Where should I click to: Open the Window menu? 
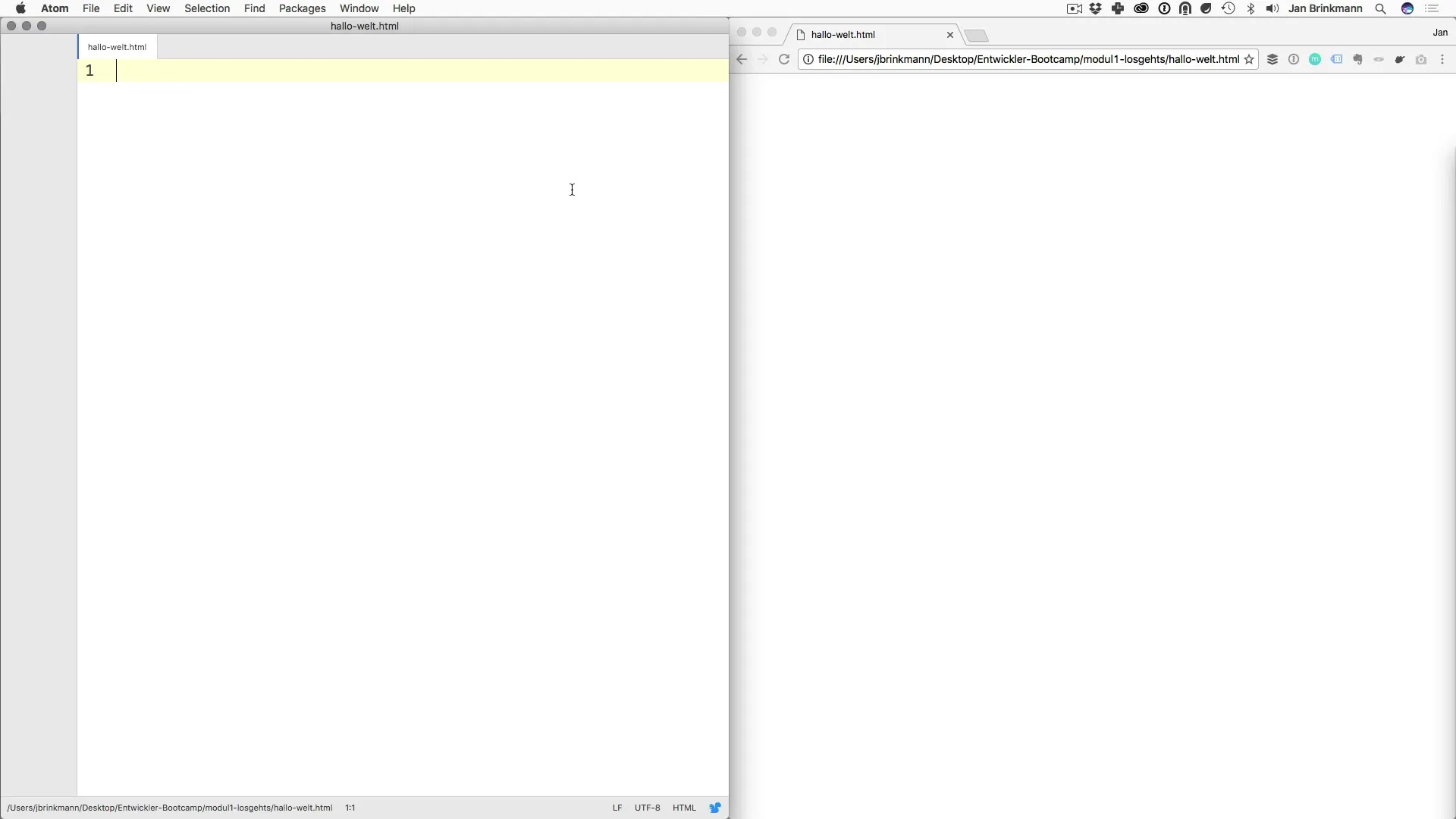pos(359,8)
